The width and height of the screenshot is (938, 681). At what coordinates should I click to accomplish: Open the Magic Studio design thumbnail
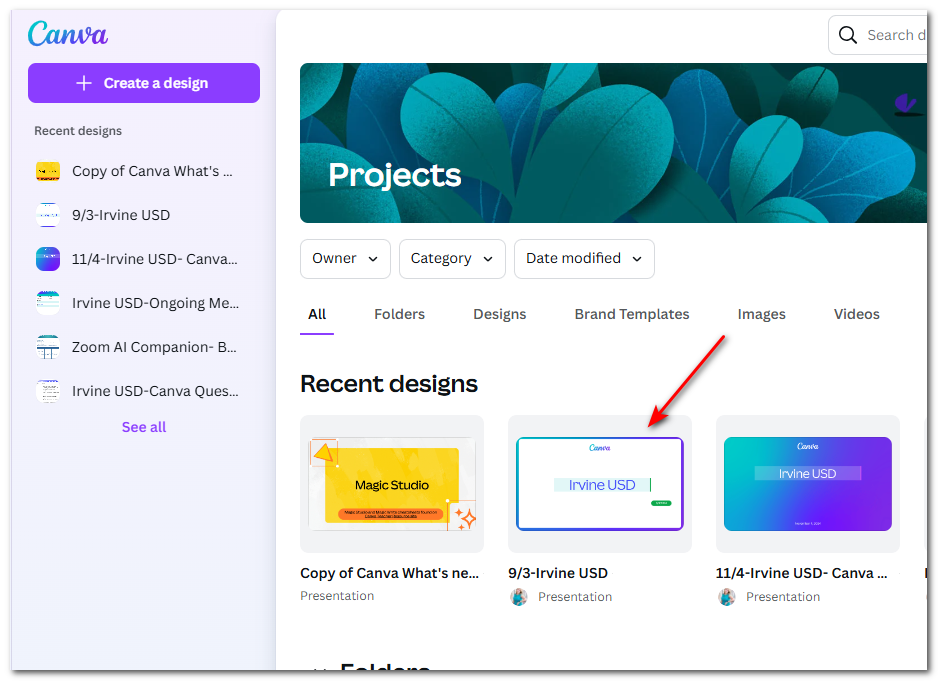pos(392,484)
